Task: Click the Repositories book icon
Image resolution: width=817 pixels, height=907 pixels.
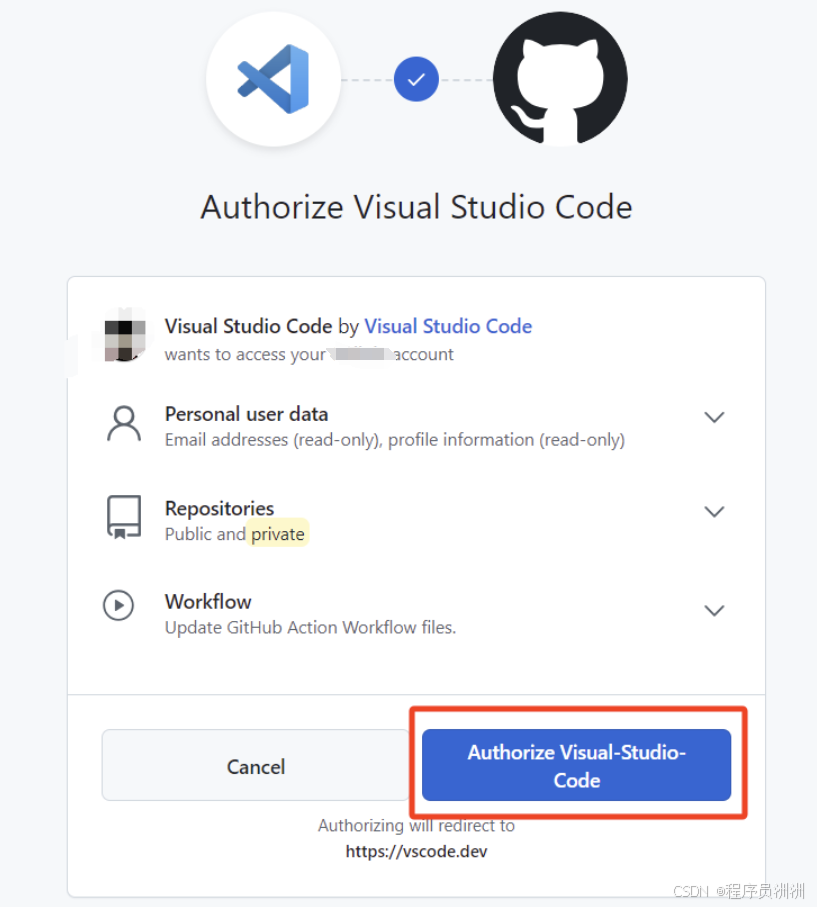Action: coord(124,517)
